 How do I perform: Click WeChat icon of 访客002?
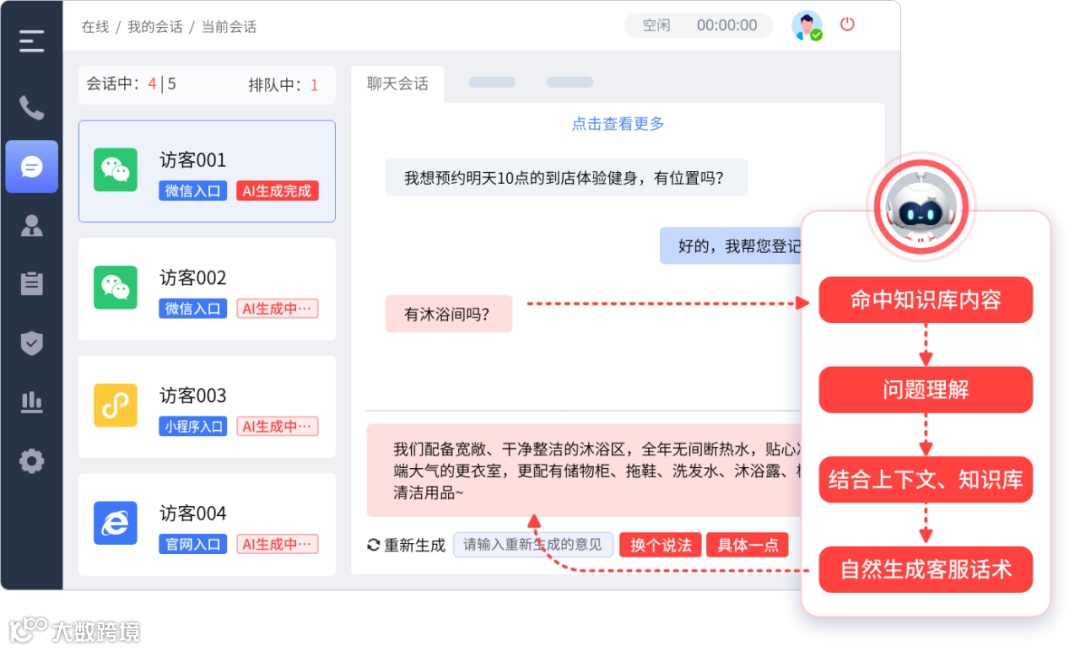pos(115,287)
